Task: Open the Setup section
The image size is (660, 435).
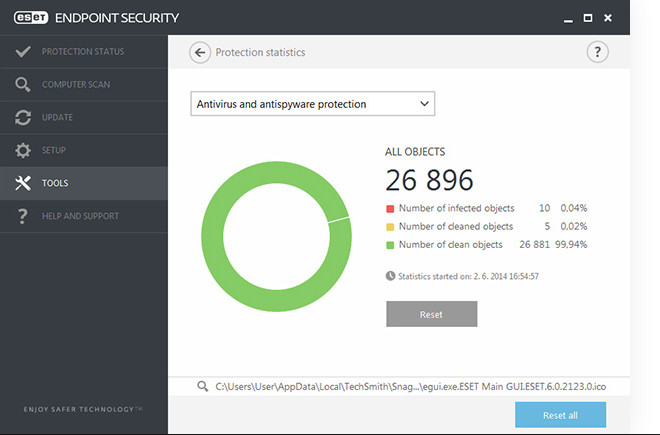Action: (84, 150)
